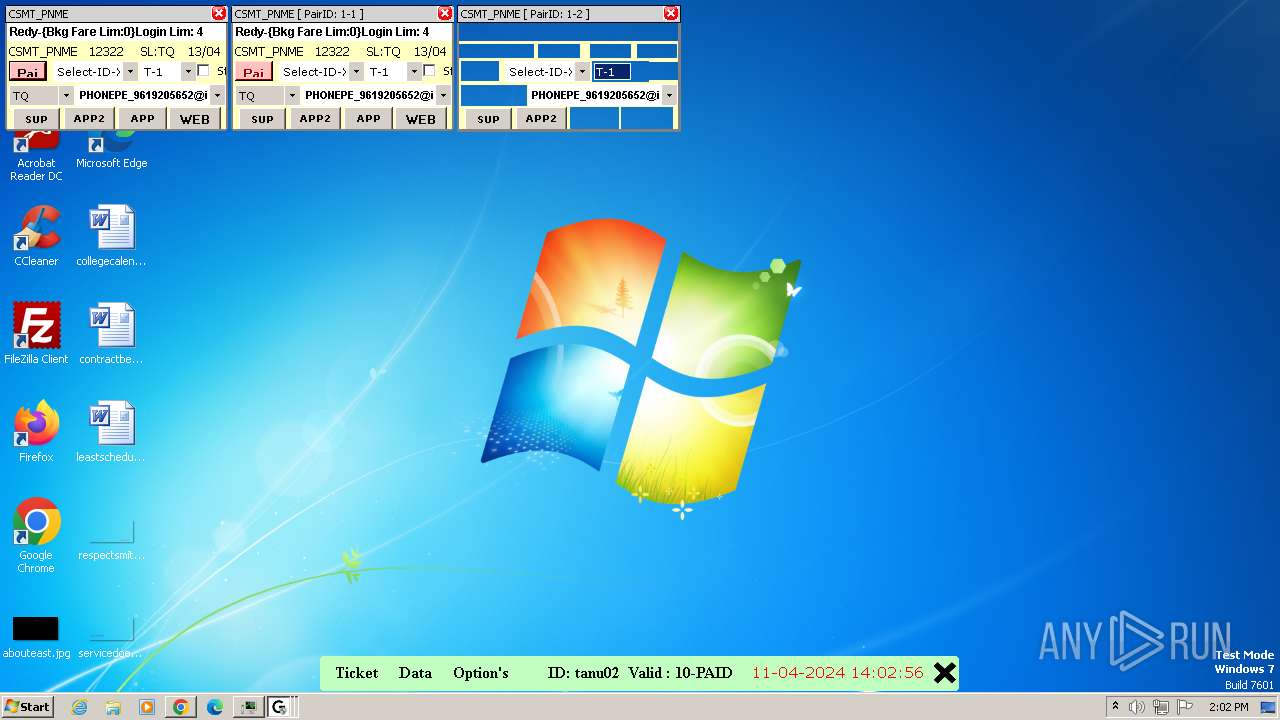This screenshot has width=1280, height=720.
Task: Open Windows Media Player from taskbar
Action: (x=147, y=707)
